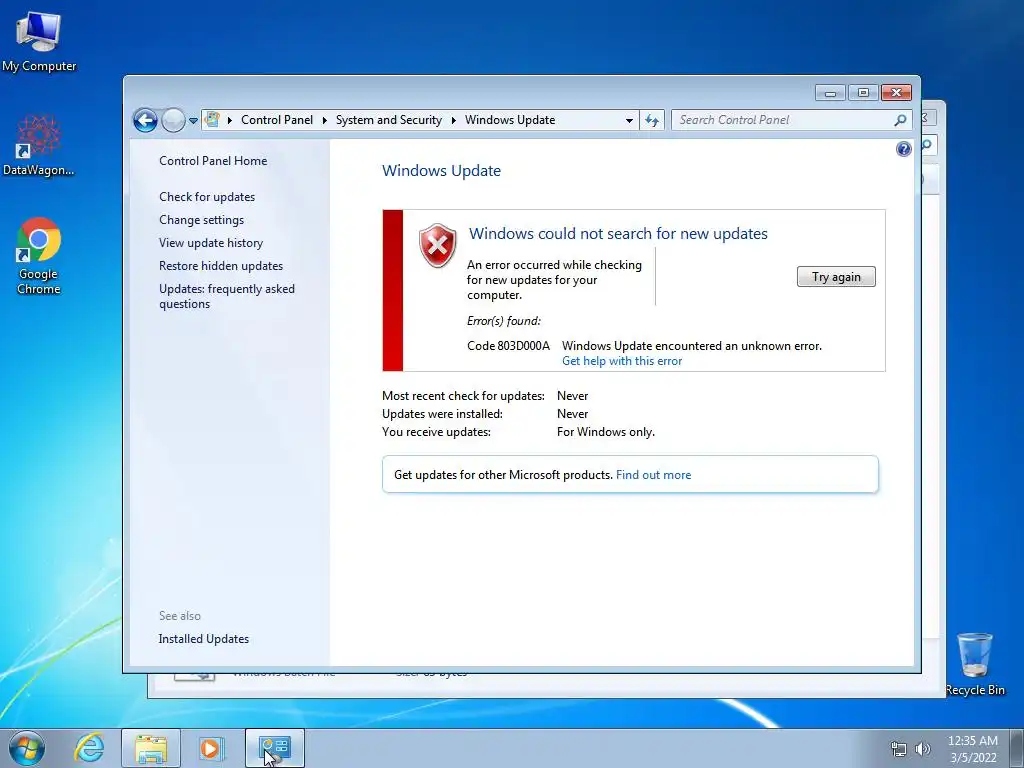
Task: Open View update history link
Action: click(x=211, y=243)
